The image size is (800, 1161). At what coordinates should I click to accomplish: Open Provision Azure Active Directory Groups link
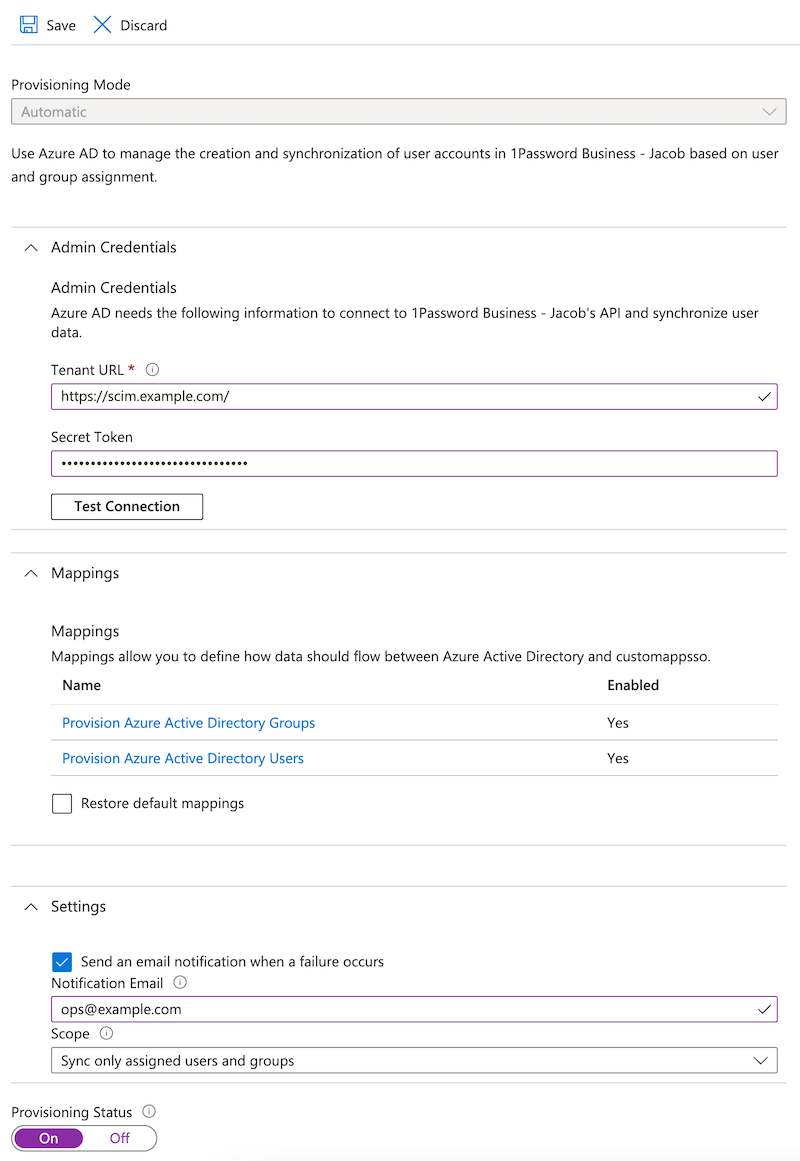188,723
